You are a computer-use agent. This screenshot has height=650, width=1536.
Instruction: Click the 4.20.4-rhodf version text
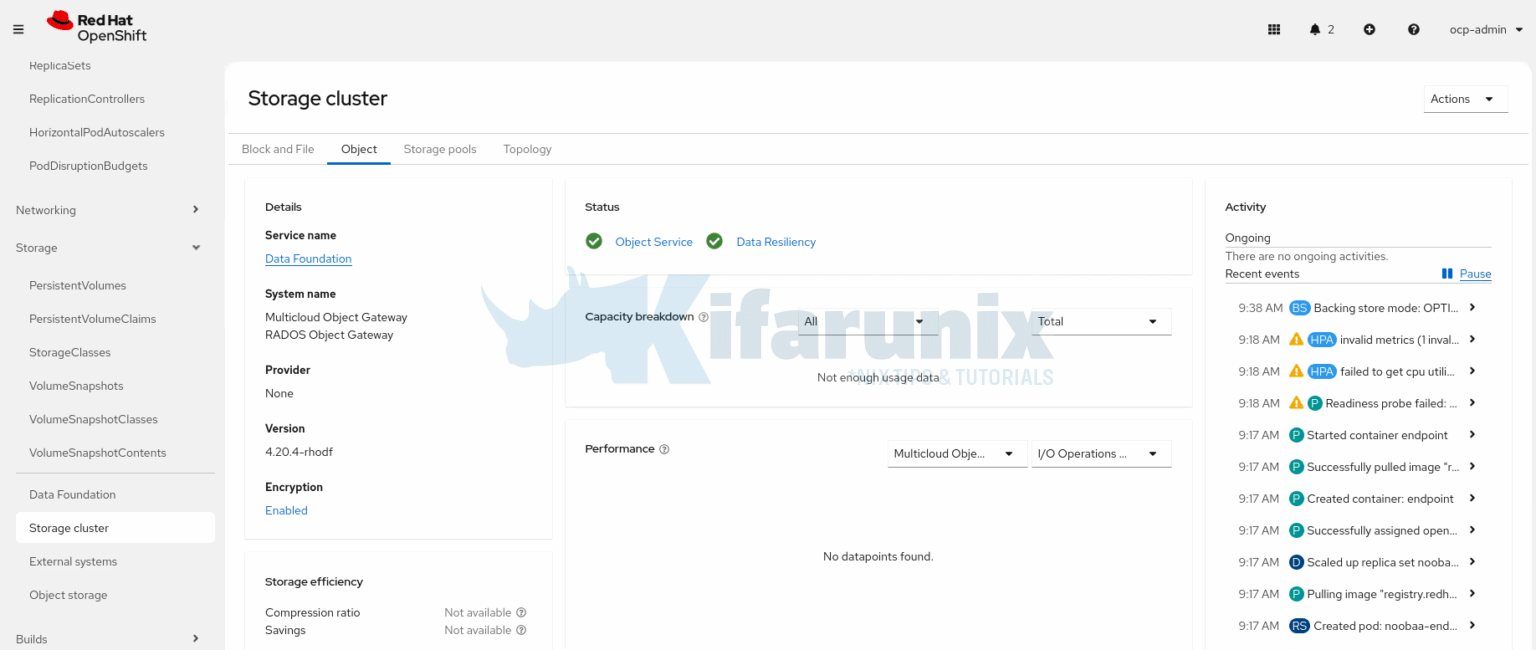pos(299,452)
